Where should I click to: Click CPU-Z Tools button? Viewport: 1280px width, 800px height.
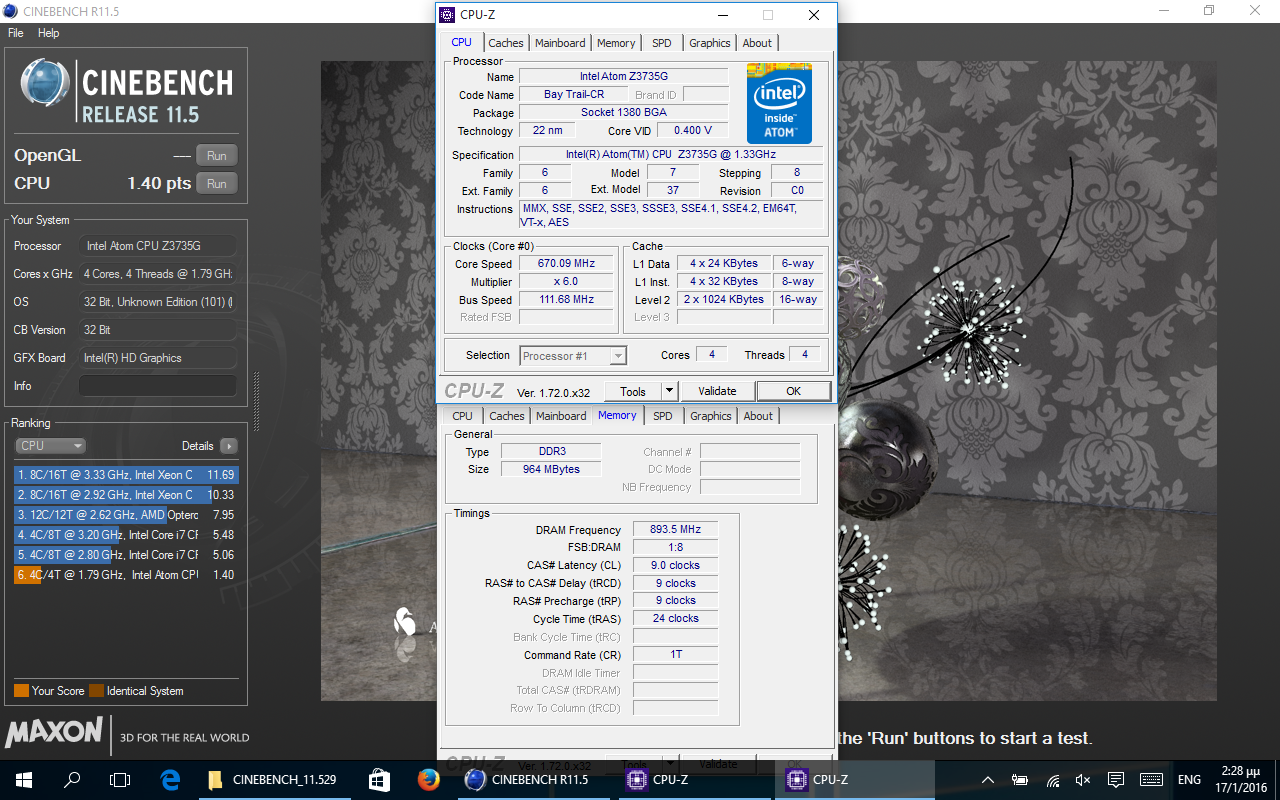(633, 391)
